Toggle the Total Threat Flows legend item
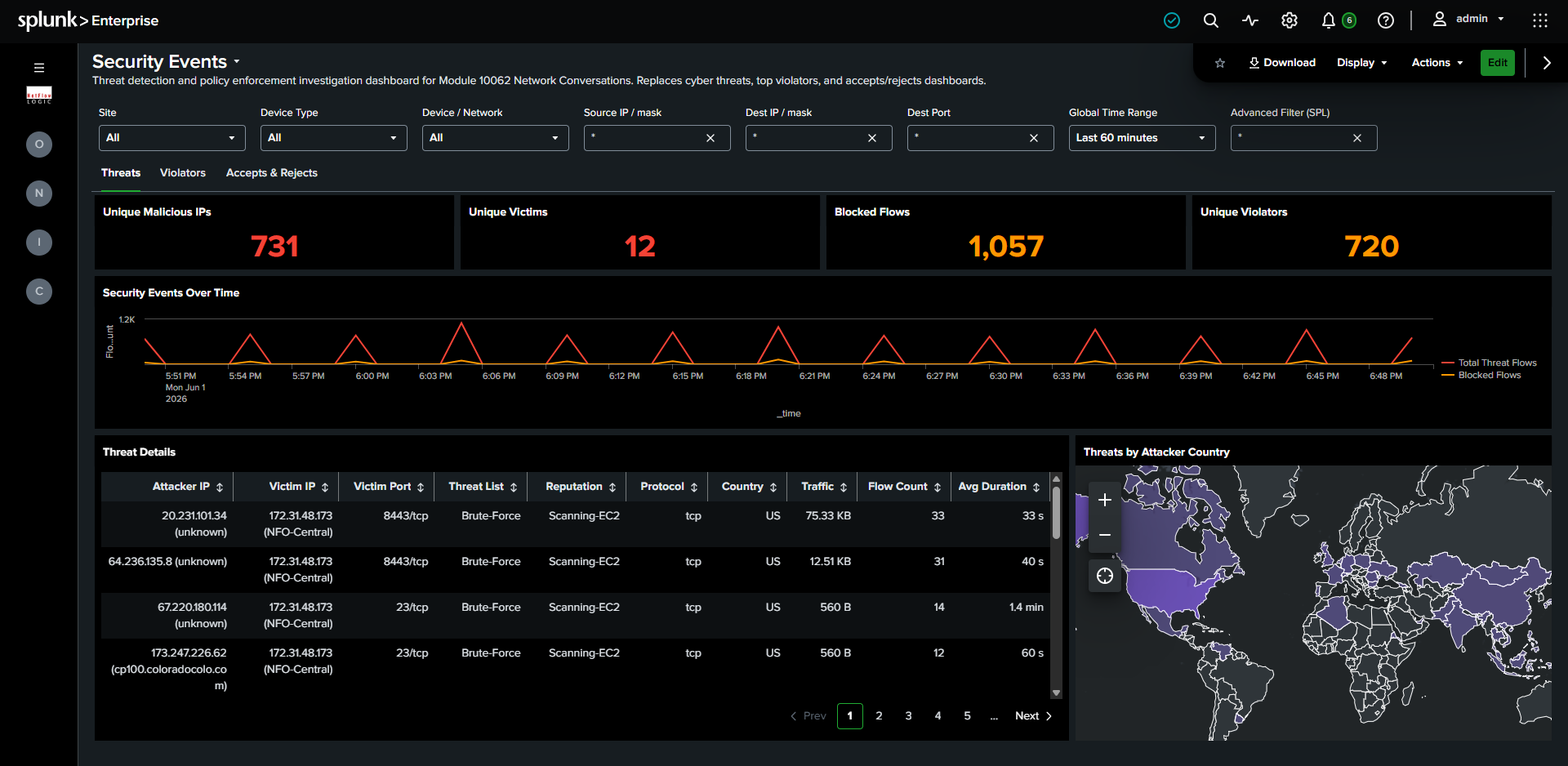 pos(1490,363)
